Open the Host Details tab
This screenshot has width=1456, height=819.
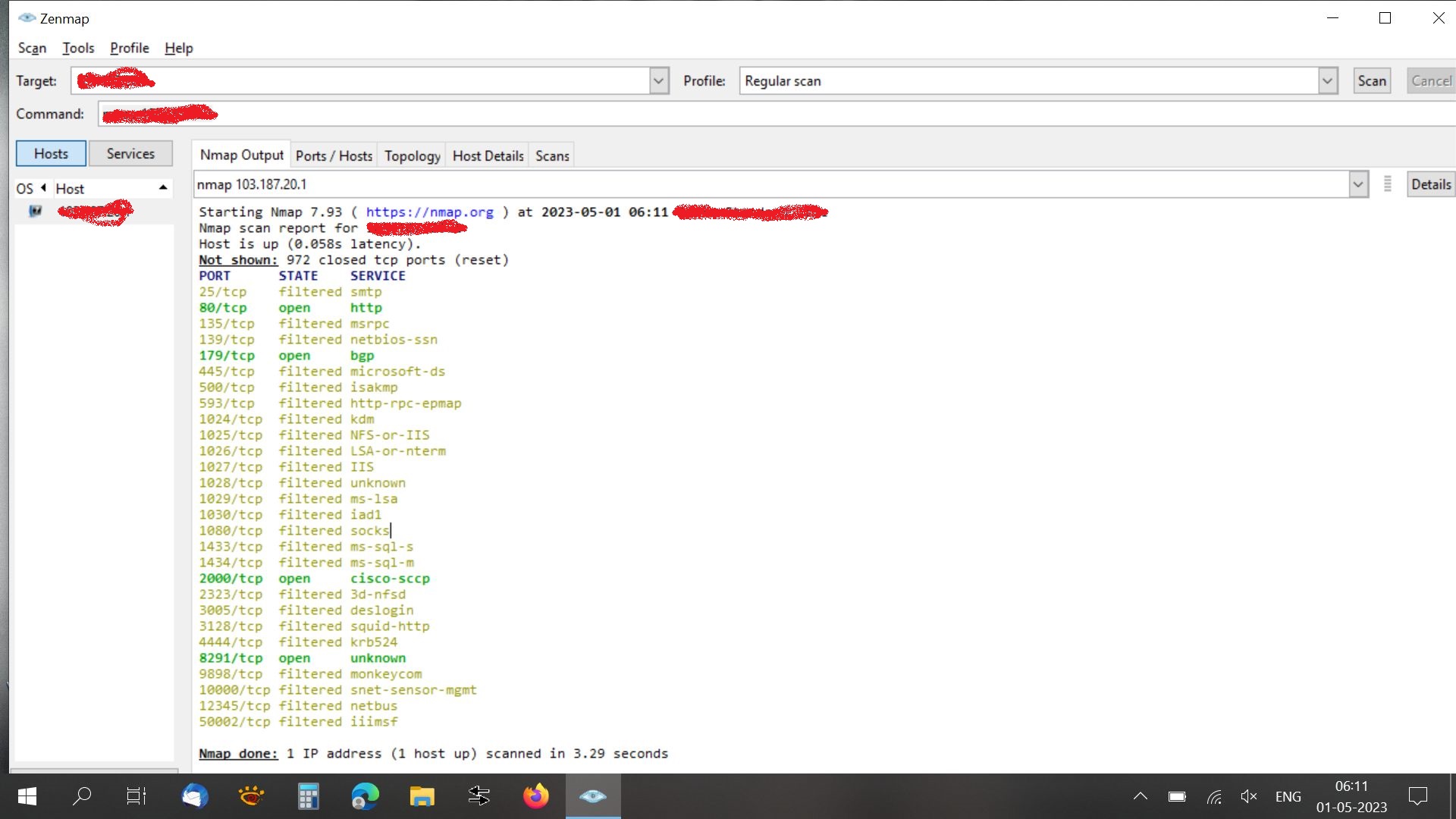(x=488, y=155)
